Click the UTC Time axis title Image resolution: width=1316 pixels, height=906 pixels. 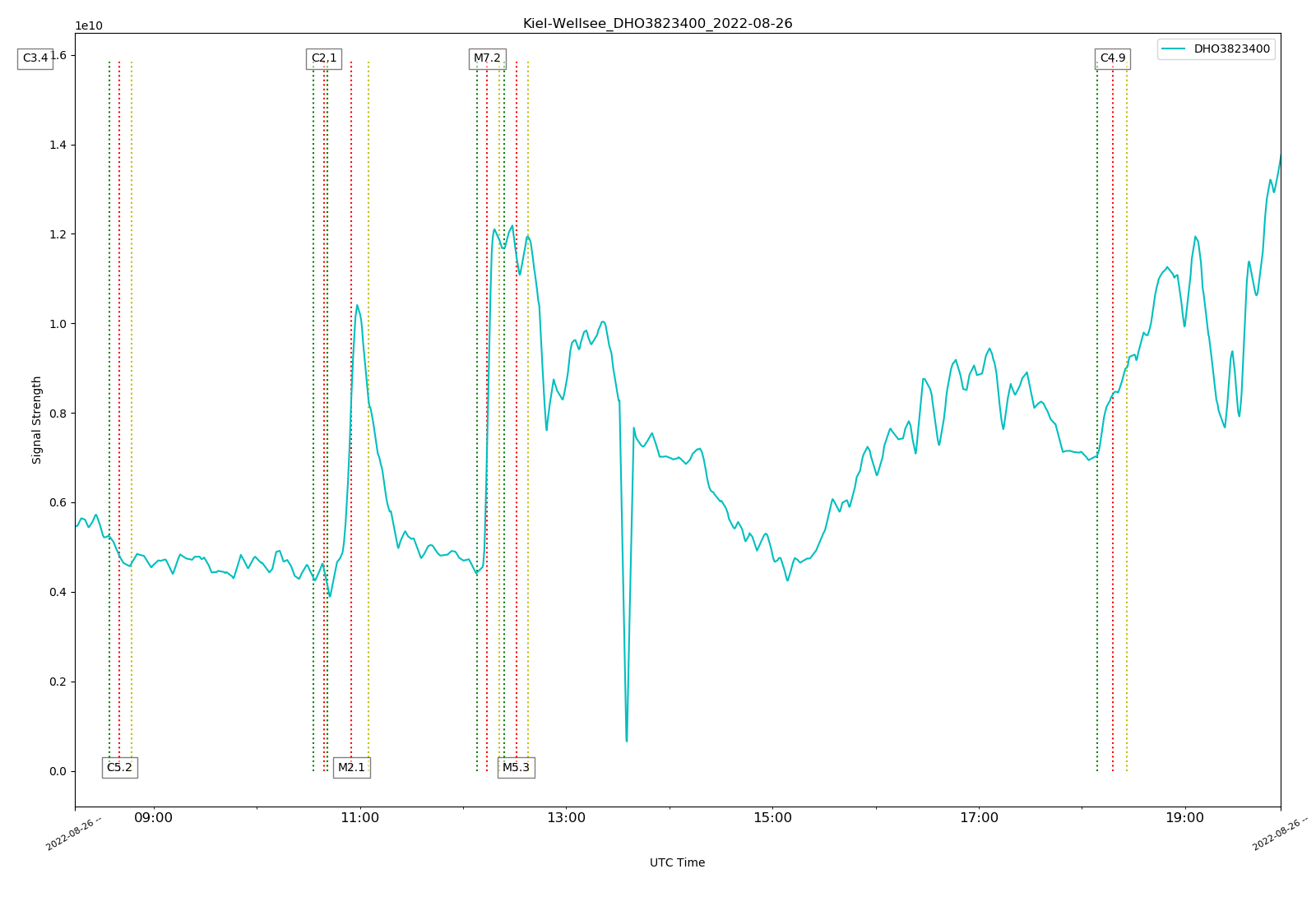click(x=677, y=863)
